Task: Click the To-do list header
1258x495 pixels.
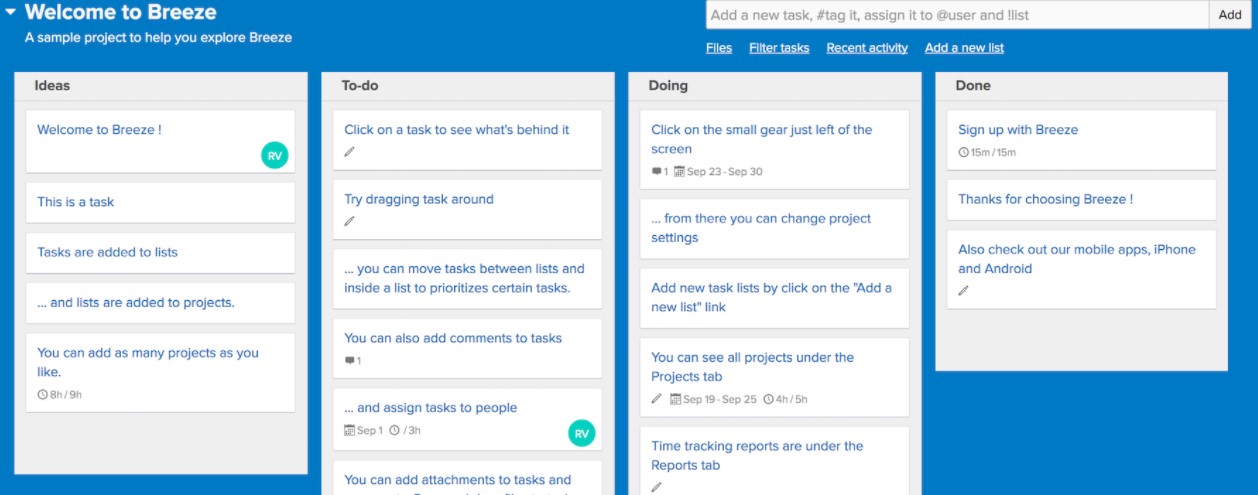Action: click(x=467, y=86)
